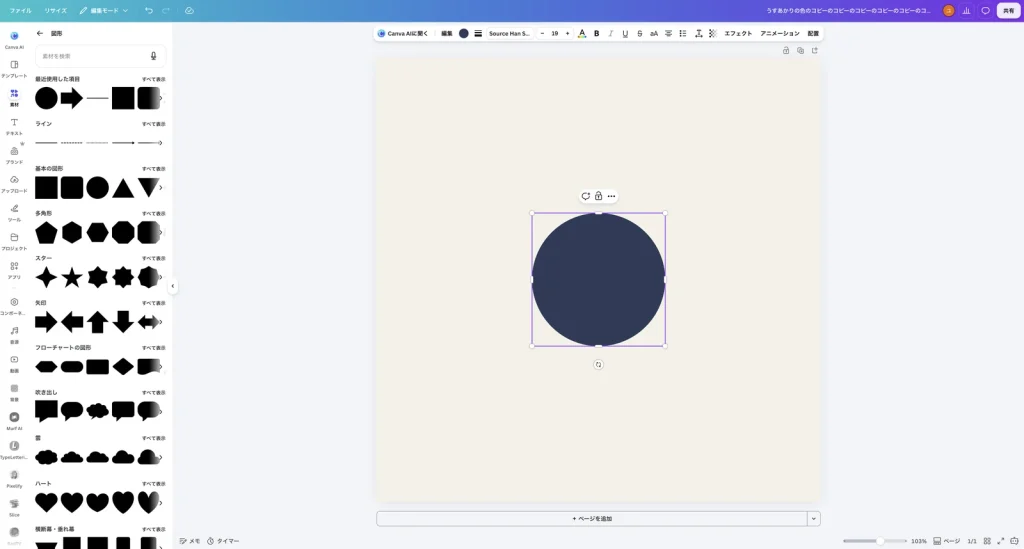1024x549 pixels.
Task: Open the File (ファイル) menu
Action: [x=20, y=10]
